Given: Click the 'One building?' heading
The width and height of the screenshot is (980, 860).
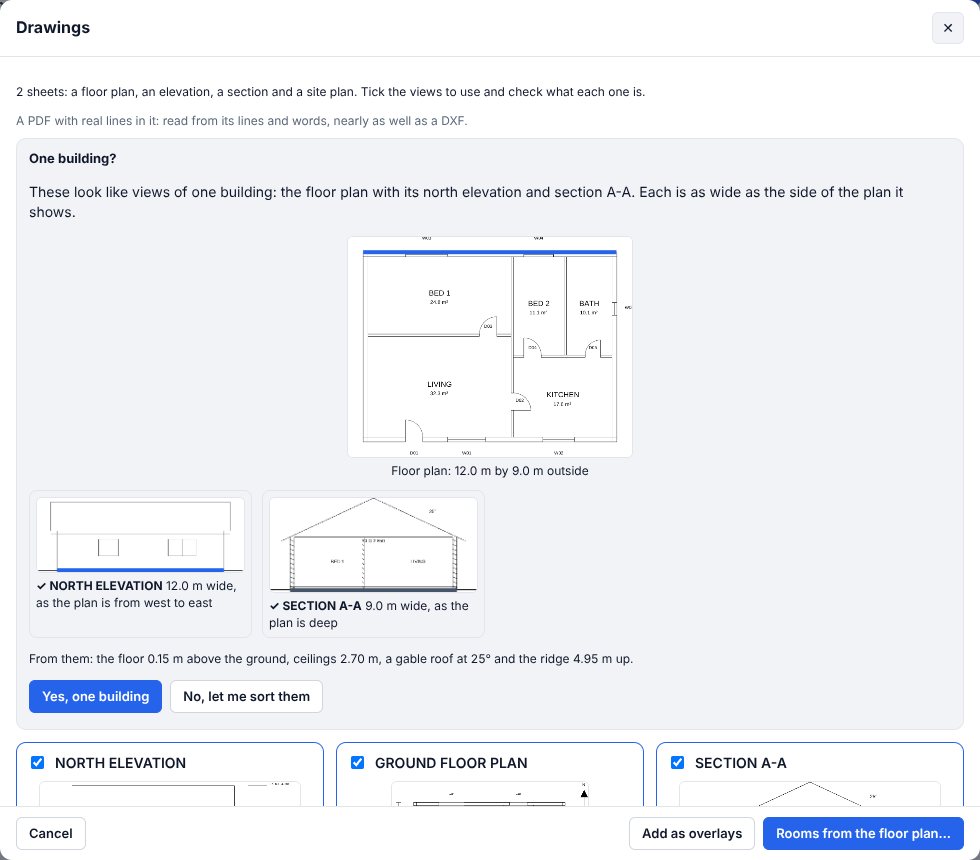Looking at the screenshot, I should (72, 159).
